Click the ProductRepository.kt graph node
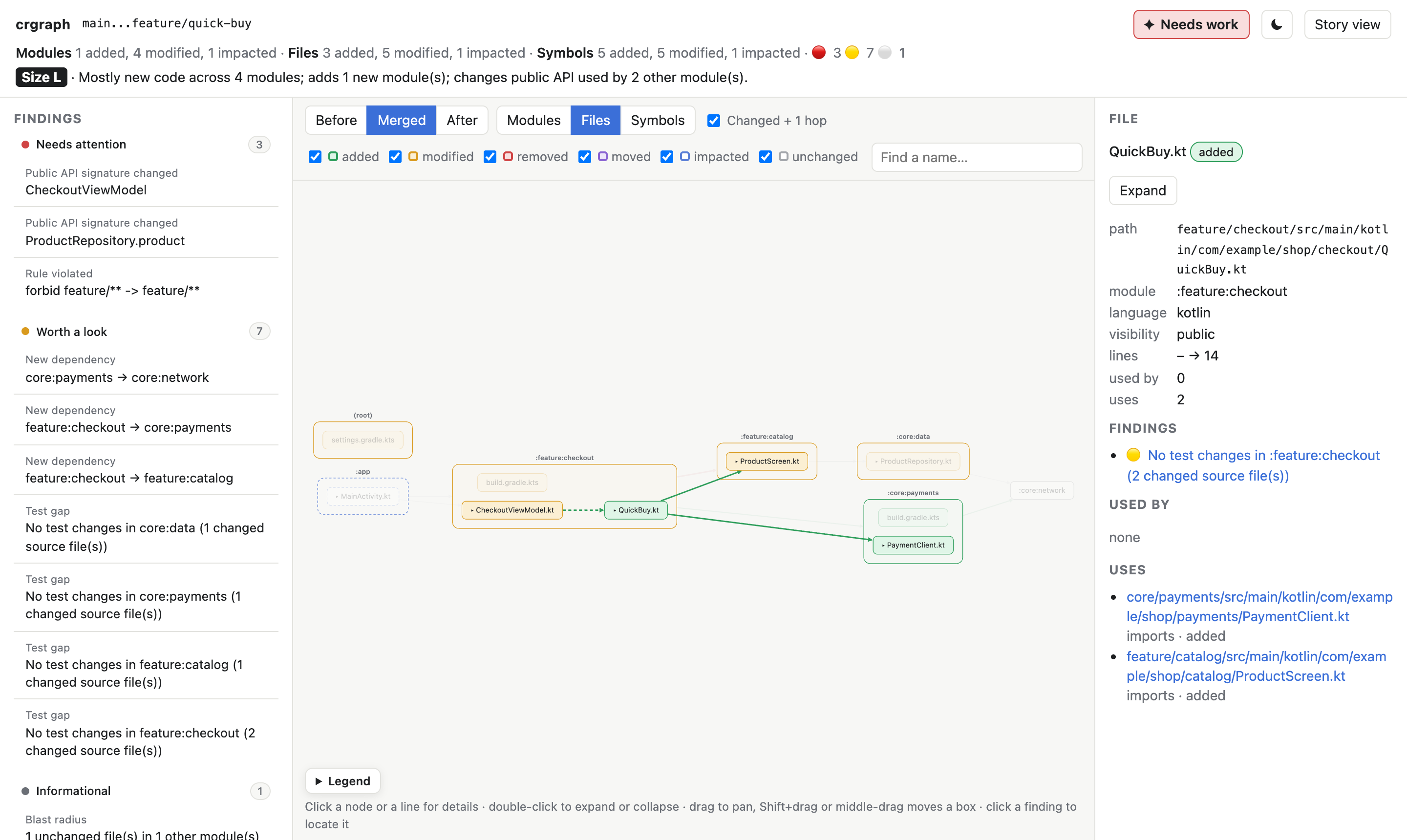1407x840 pixels. [913, 462]
